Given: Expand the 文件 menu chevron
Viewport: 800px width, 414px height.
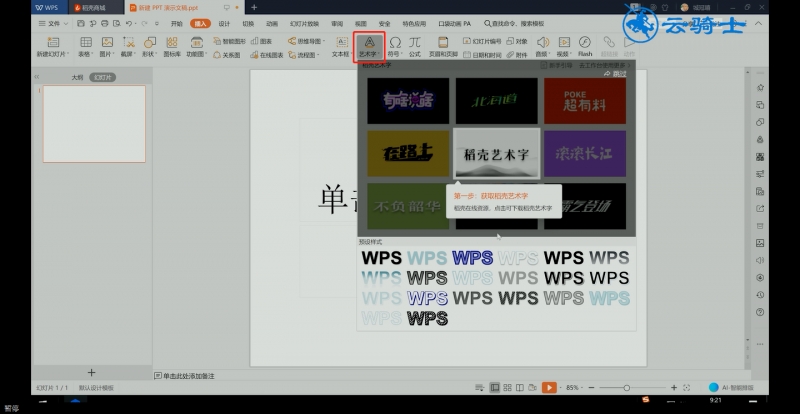Looking at the screenshot, I should (66, 23).
